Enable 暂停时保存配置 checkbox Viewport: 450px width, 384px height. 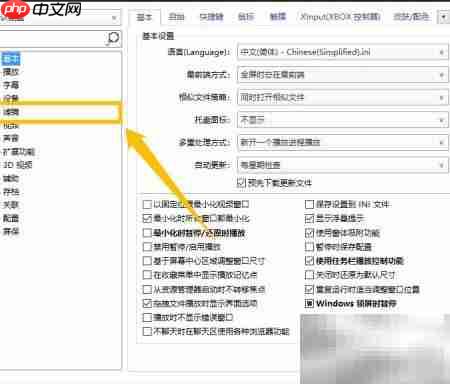[309, 247]
